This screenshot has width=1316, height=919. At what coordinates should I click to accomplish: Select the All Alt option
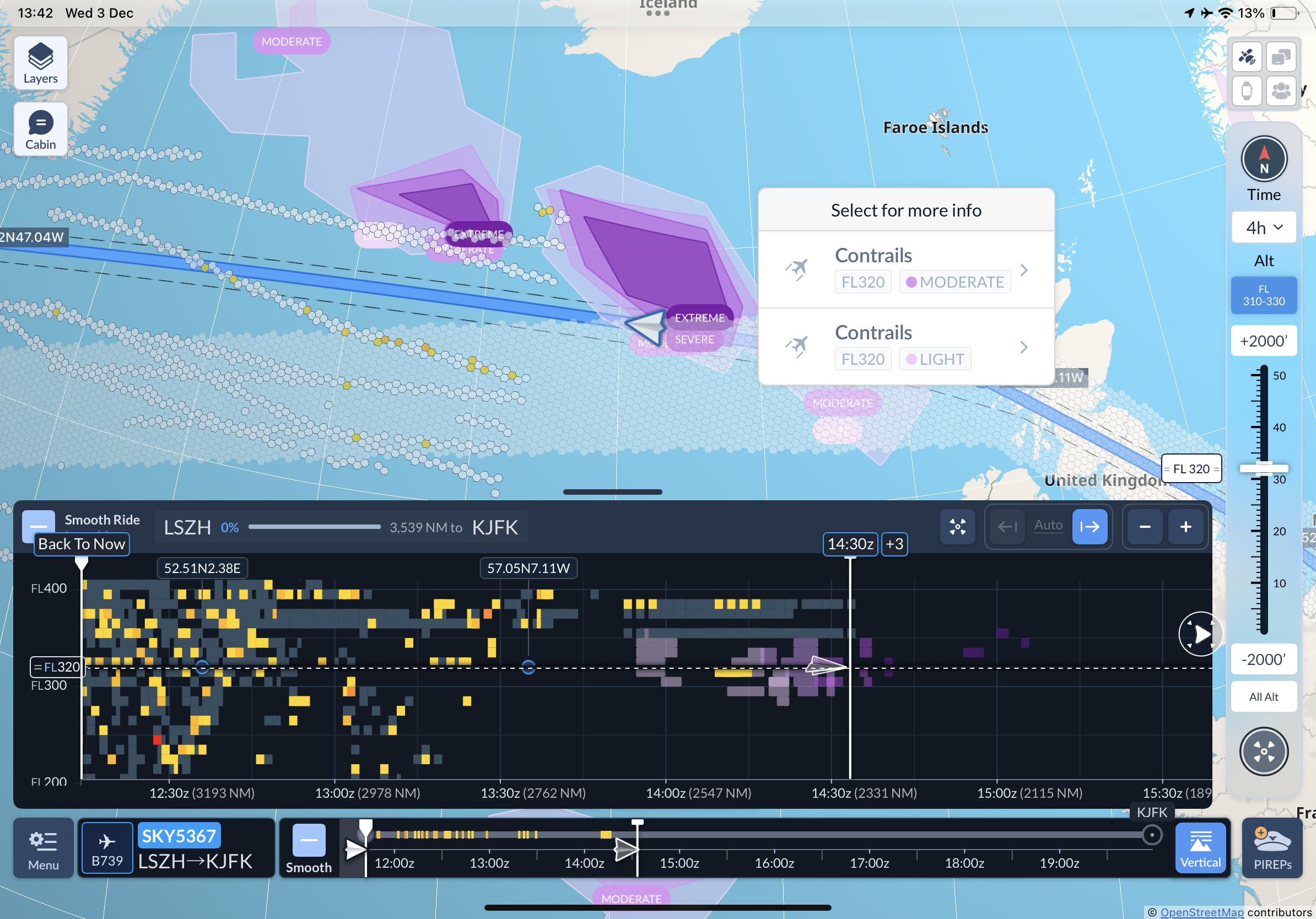coord(1263,697)
